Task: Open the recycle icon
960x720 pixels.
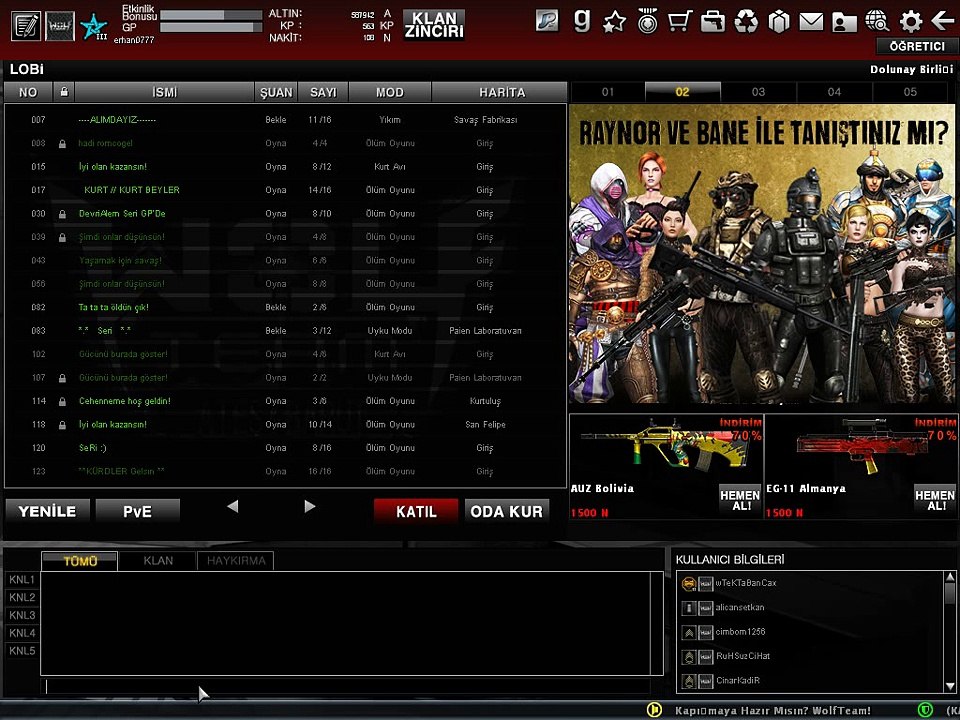Action: [746, 22]
